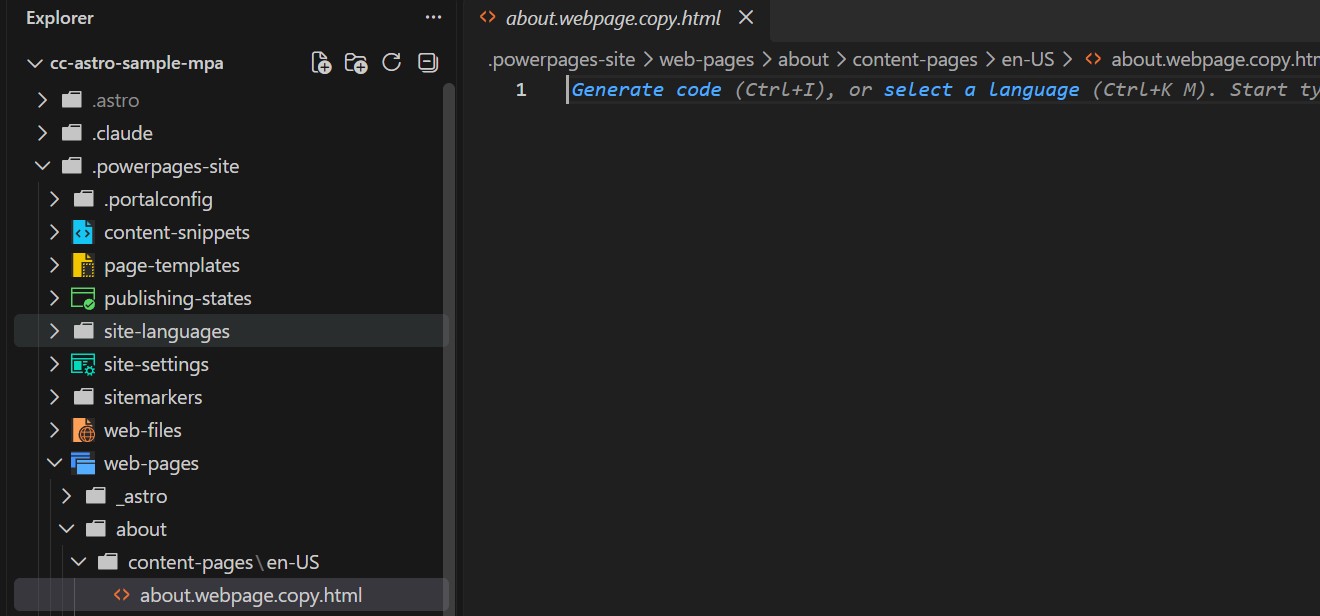Click the content-snippets folder icon

83,232
